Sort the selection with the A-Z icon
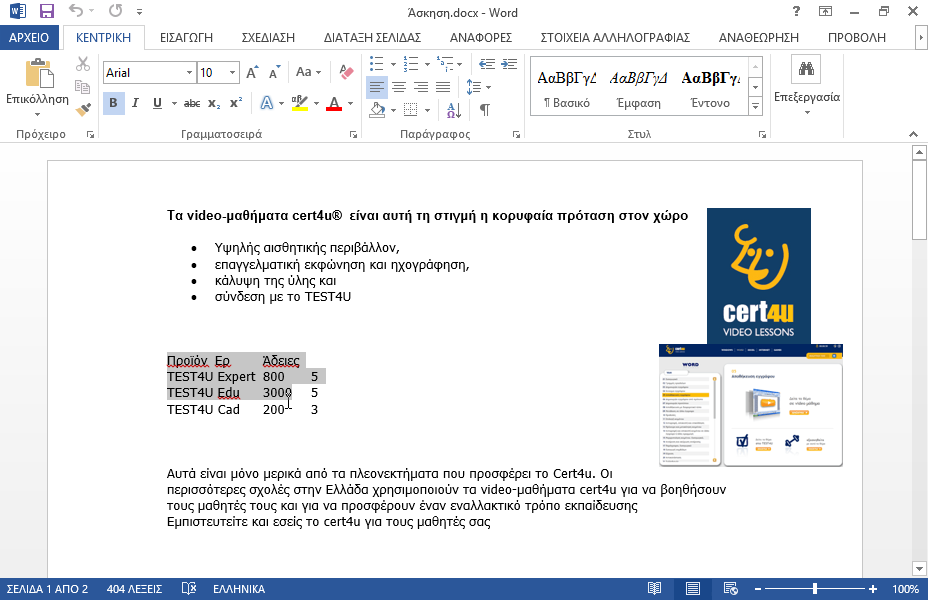 (x=454, y=109)
